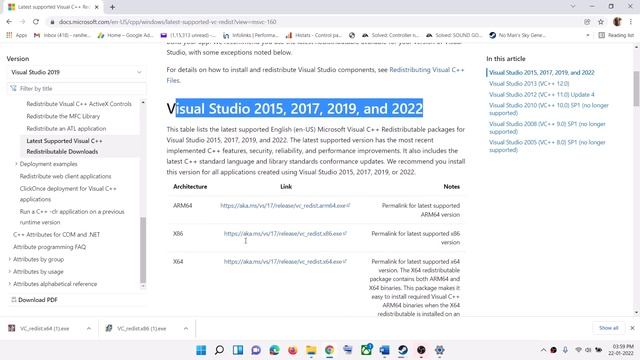Jump to Visual Studio 2010 SP1 section
The image size is (640, 360).
tap(549, 109)
